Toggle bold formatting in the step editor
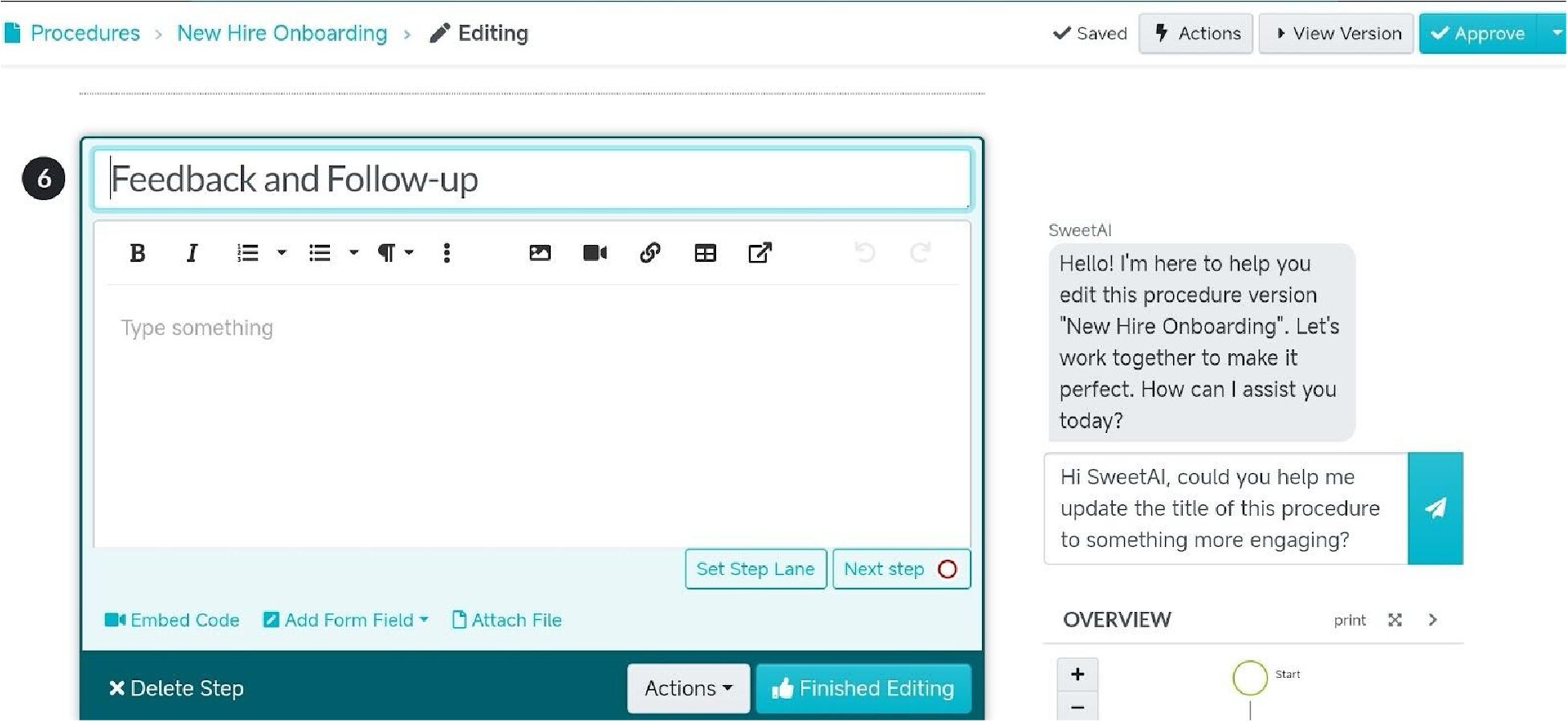The width and height of the screenshot is (1568, 722). (137, 253)
